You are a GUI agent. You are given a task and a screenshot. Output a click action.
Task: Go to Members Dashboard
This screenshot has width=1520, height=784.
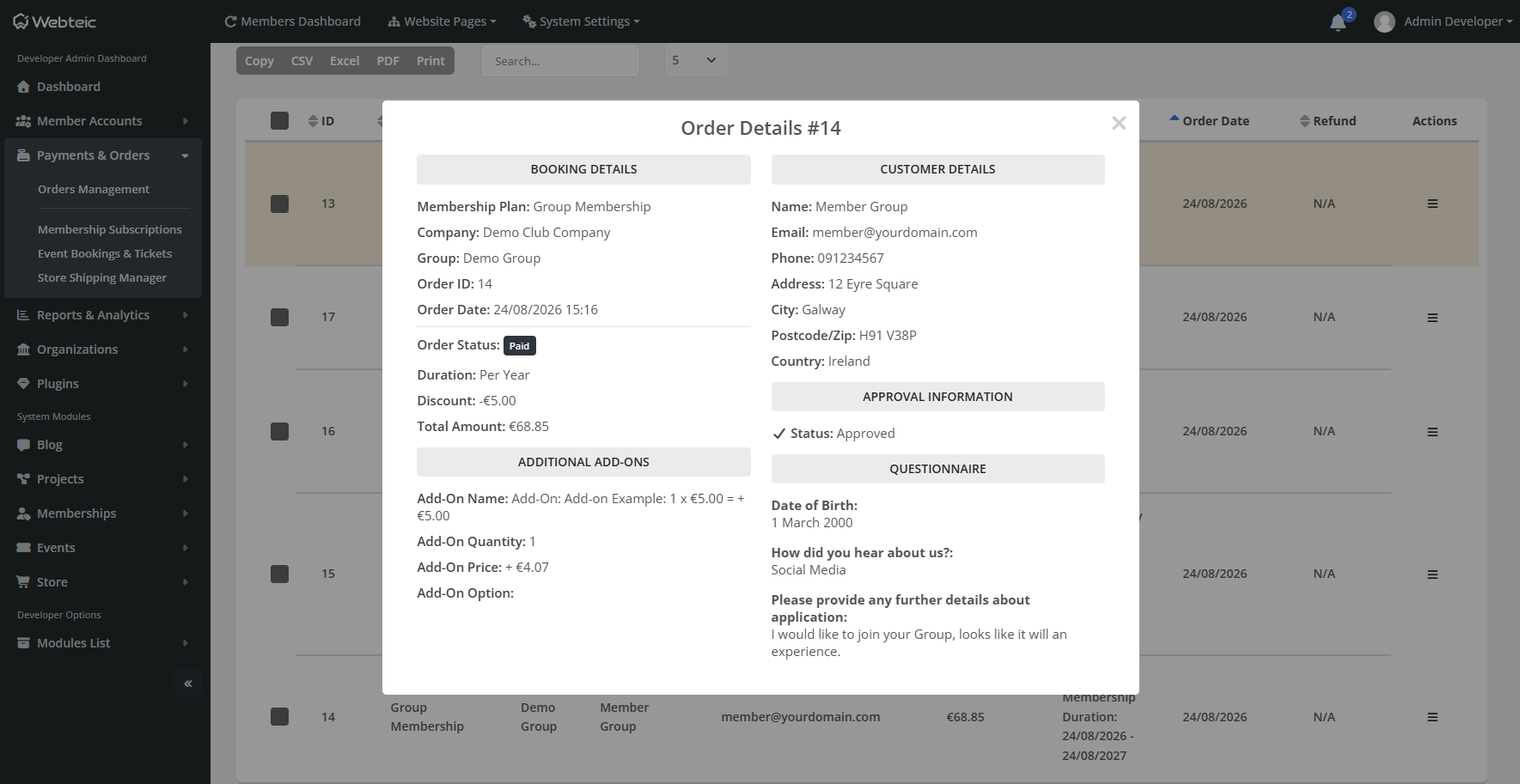tap(292, 21)
